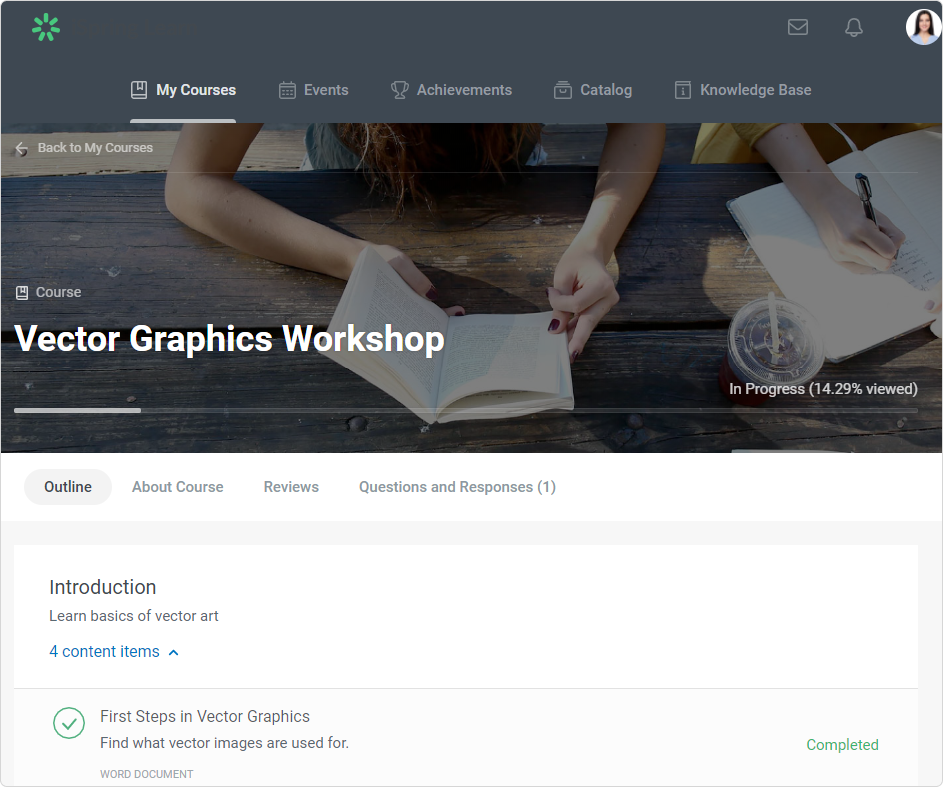Open First Steps in Vector Graphics item

pos(205,716)
